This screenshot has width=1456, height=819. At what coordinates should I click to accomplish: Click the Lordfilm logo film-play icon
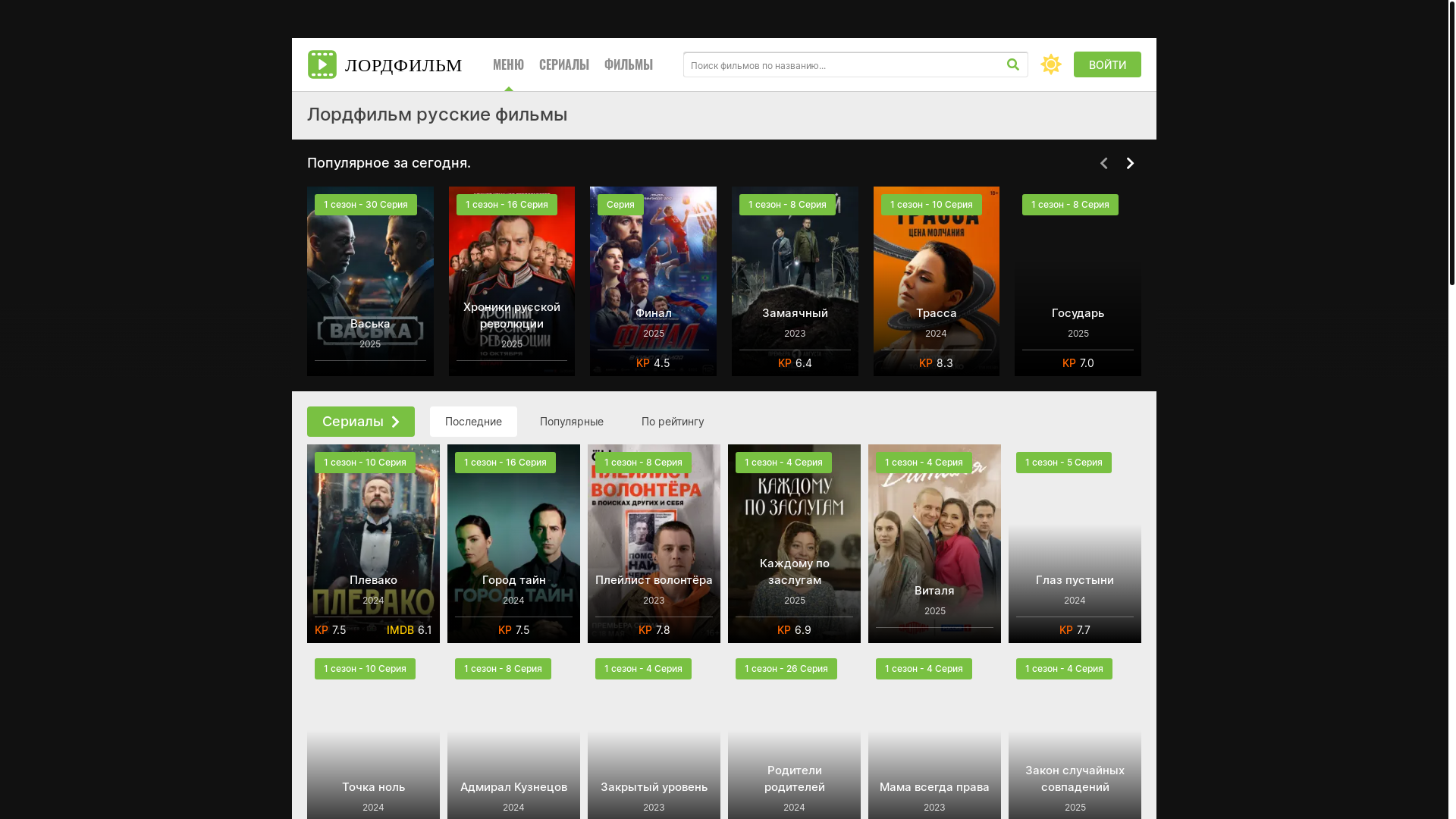322,64
